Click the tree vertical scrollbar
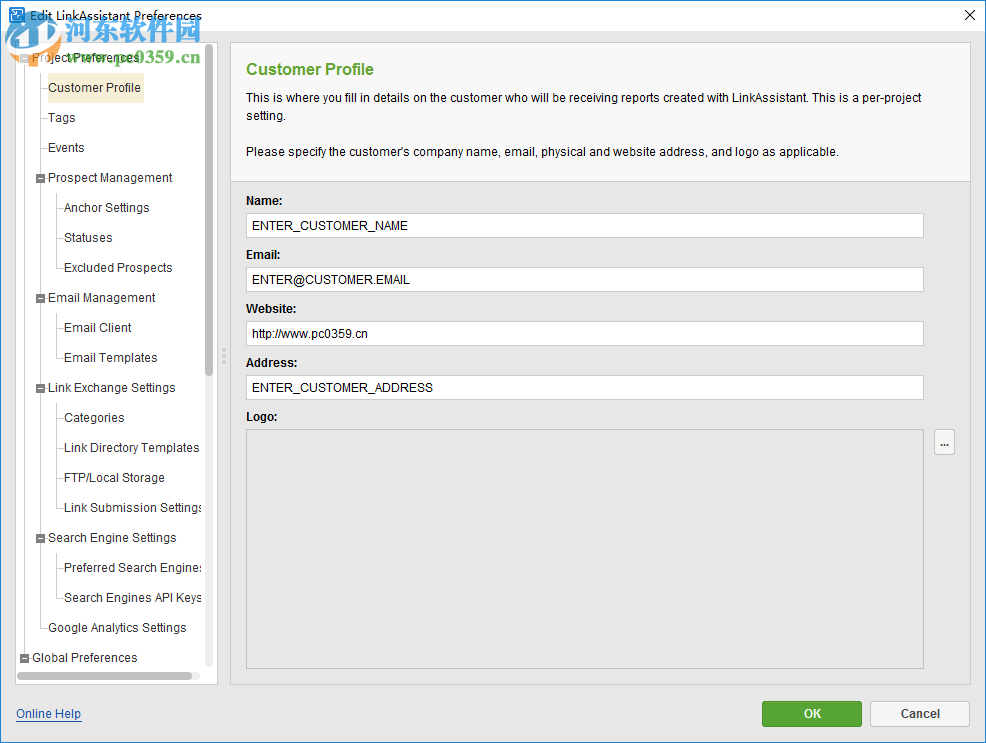Screen dimensions: 986x743 tap(209, 210)
